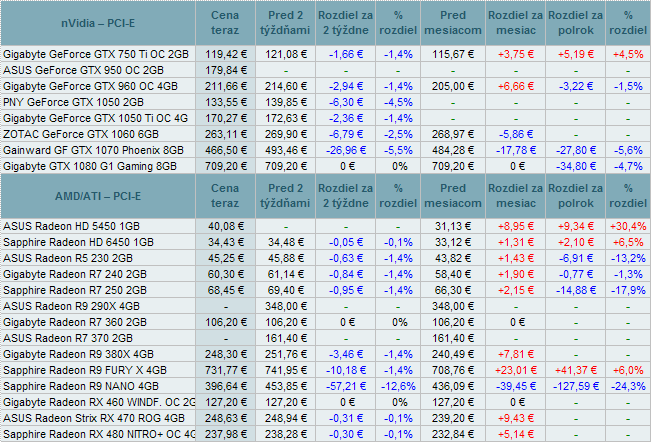The width and height of the screenshot is (651, 442).
Task: Select "ASUS Radeon R9 290X 4GB" name
Action: click(x=71, y=306)
